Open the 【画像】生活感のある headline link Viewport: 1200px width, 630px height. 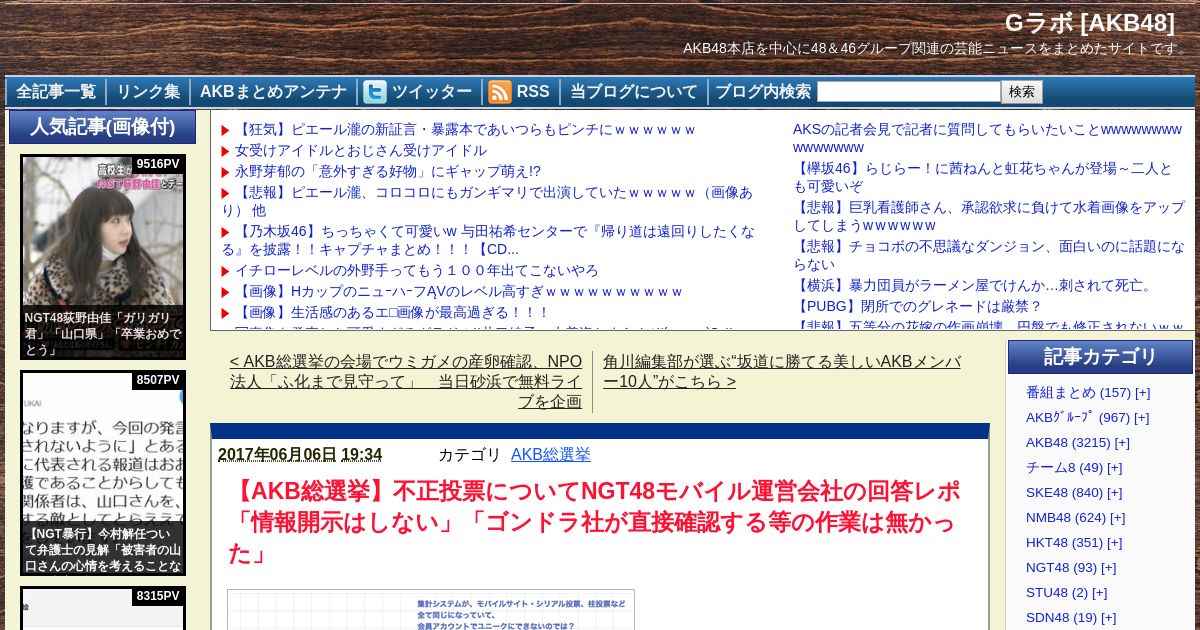[x=393, y=312]
